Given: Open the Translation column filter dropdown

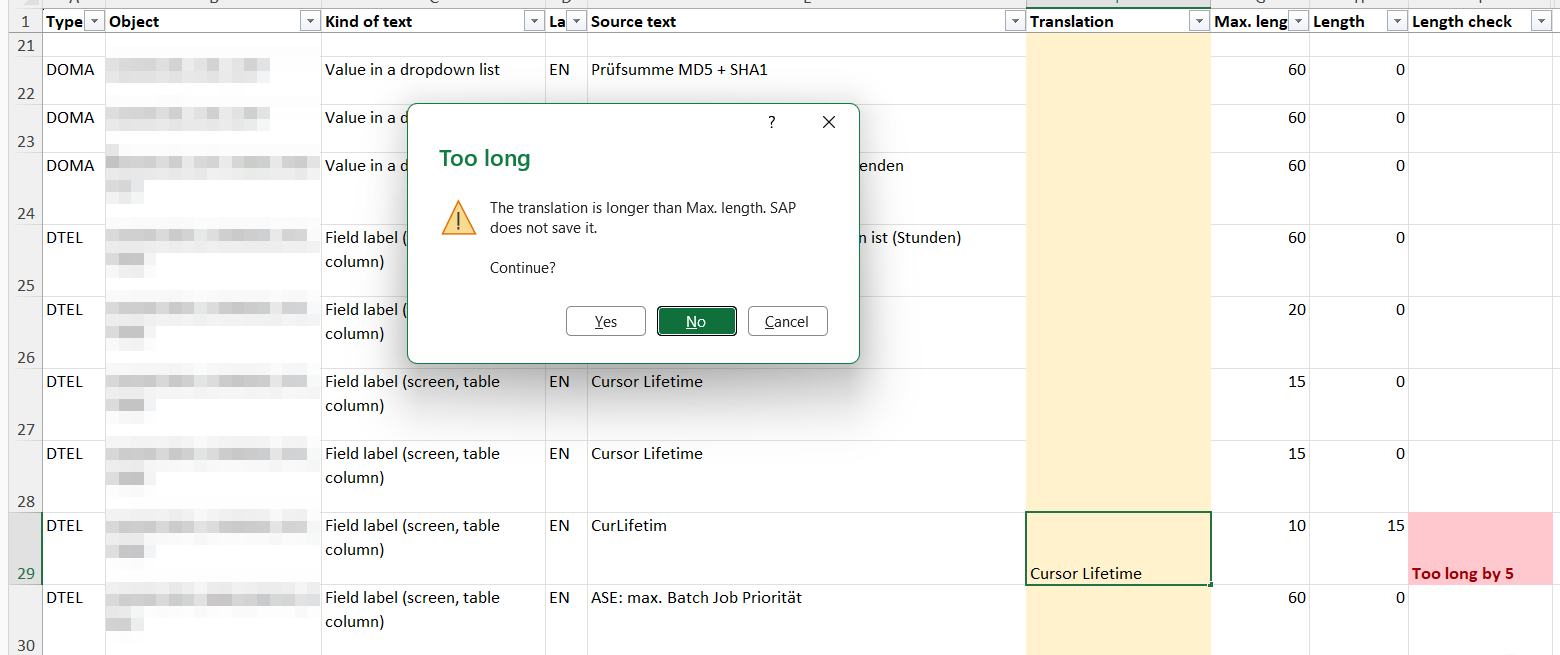Looking at the screenshot, I should tap(1198, 21).
